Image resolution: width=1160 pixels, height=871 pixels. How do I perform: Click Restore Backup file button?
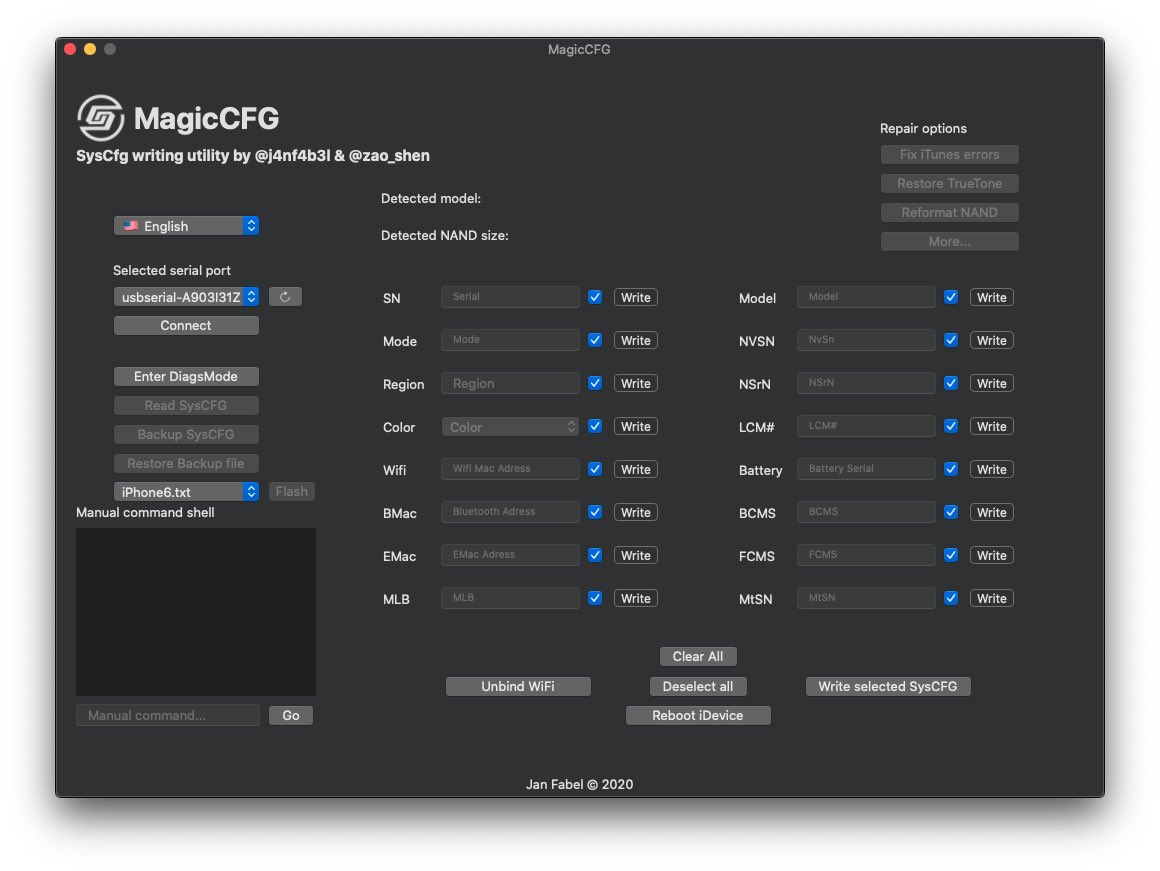click(186, 463)
